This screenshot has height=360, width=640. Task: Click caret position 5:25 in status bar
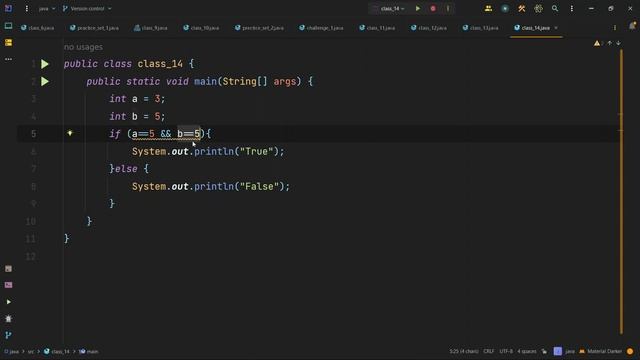[x=464, y=351]
